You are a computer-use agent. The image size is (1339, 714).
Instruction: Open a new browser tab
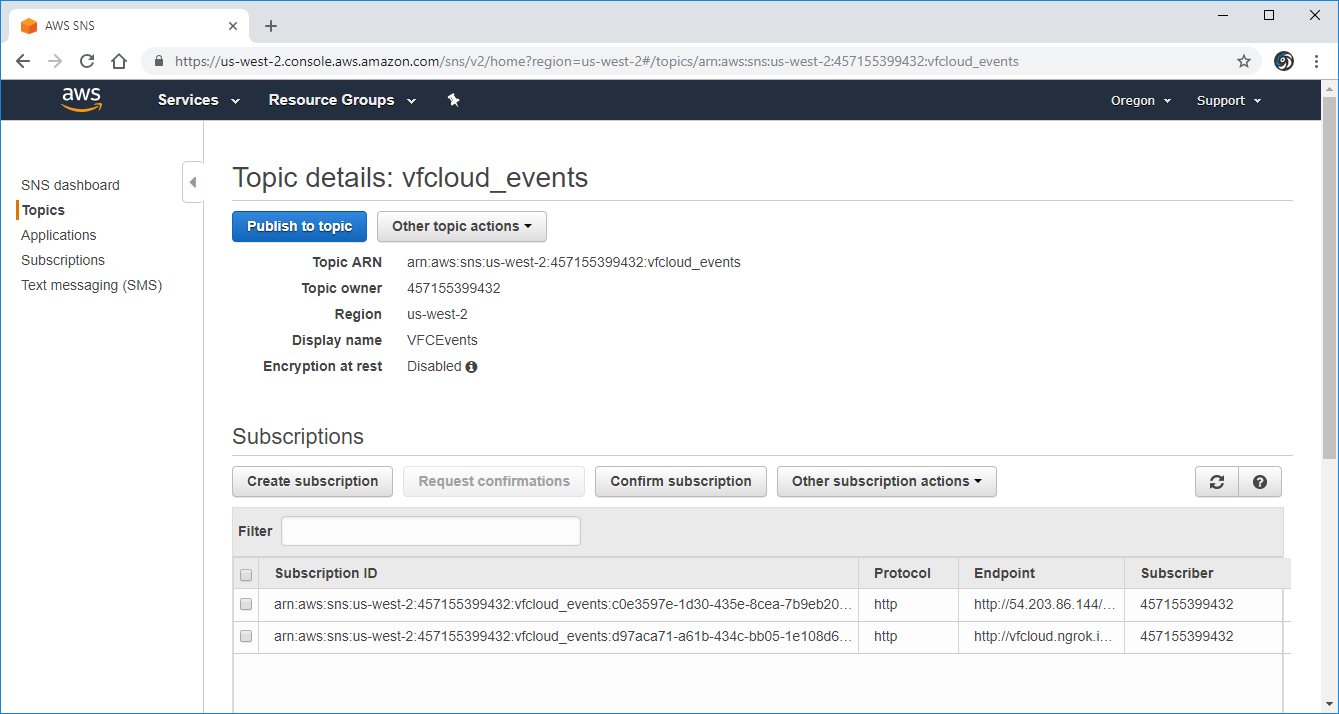pyautogui.click(x=271, y=26)
